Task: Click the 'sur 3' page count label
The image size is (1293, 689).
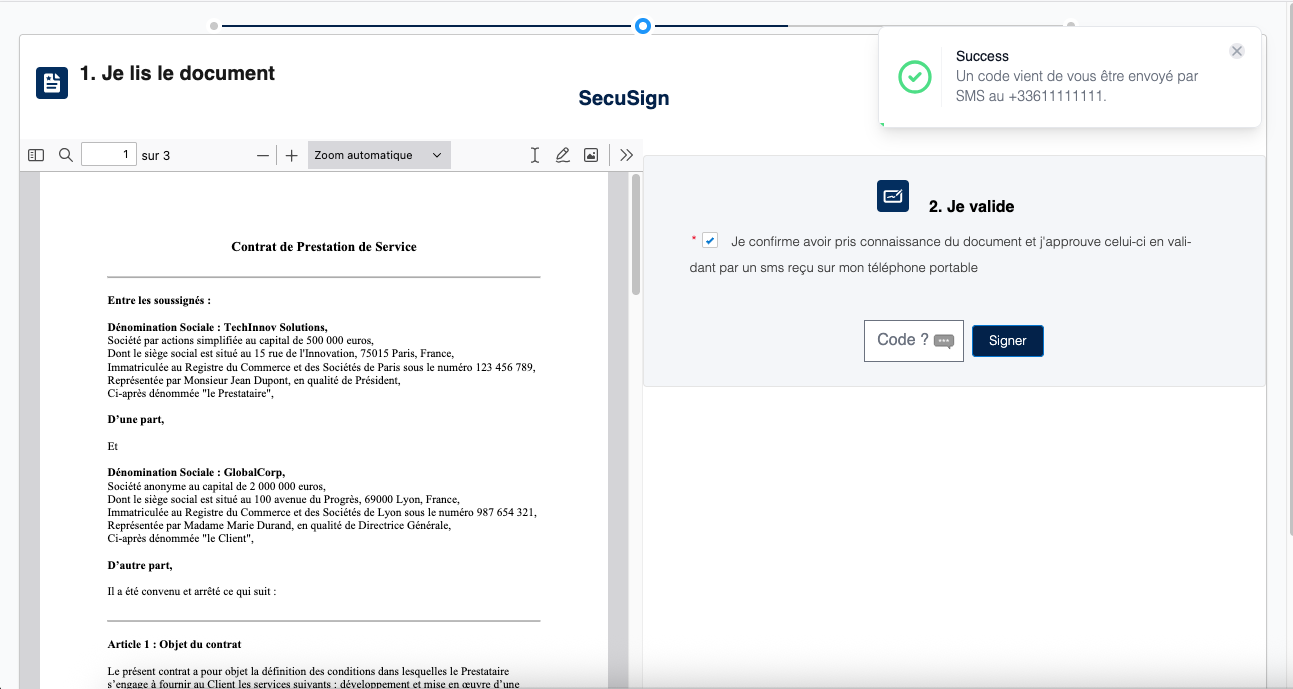Action: [156, 156]
